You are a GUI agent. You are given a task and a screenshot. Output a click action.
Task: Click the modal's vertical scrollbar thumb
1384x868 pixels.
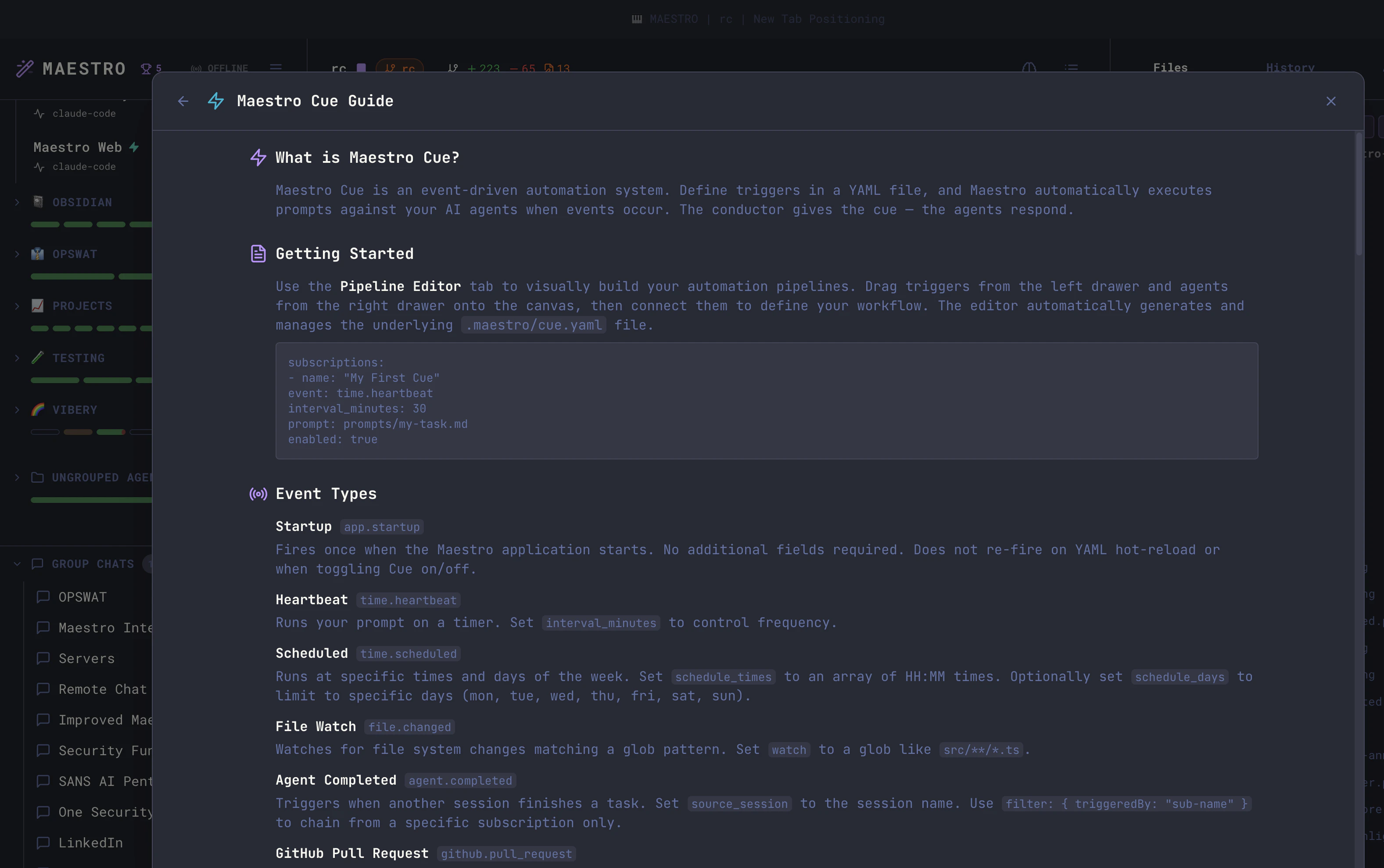tap(1359, 194)
